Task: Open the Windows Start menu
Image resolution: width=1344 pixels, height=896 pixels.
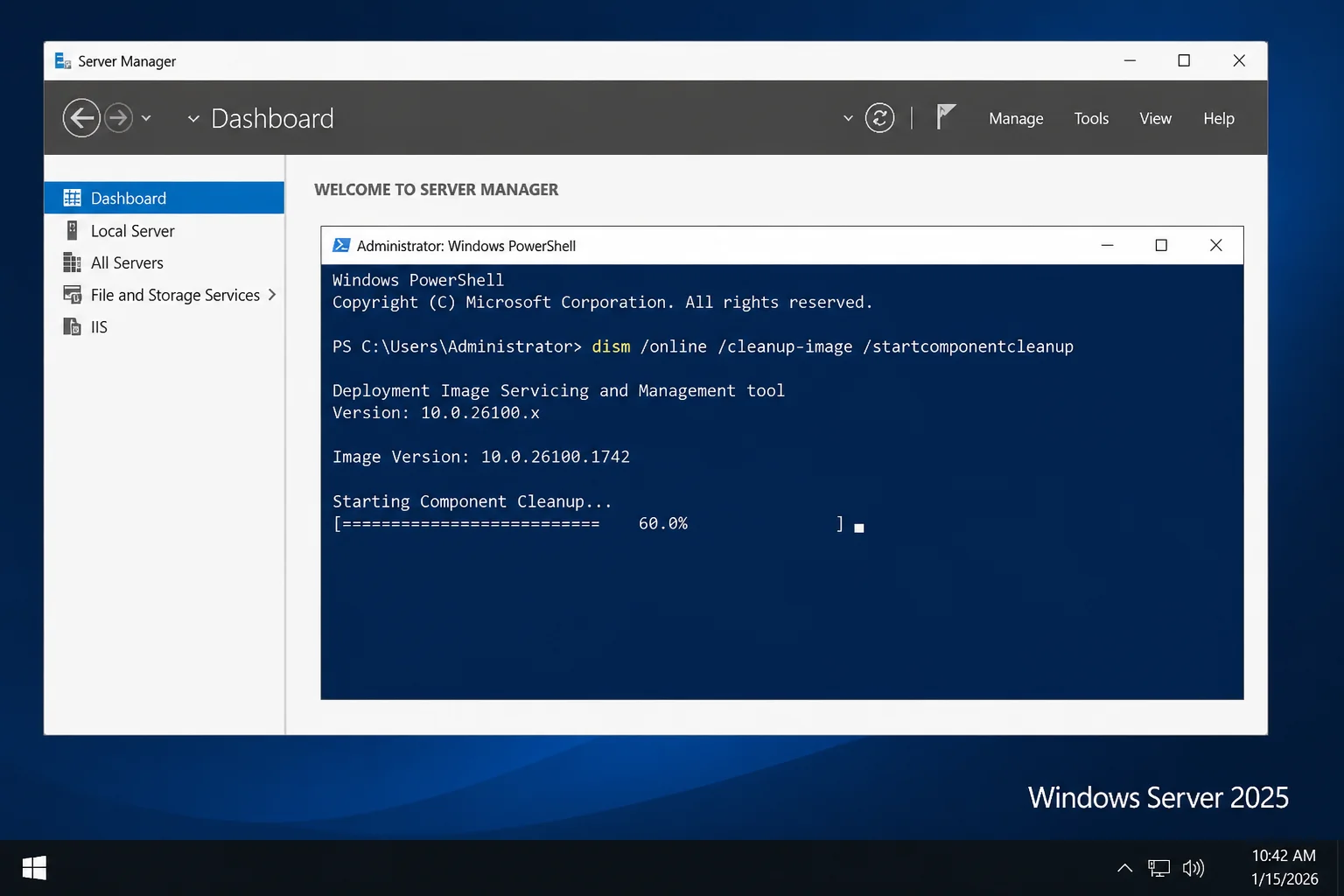Action: pos(34,868)
